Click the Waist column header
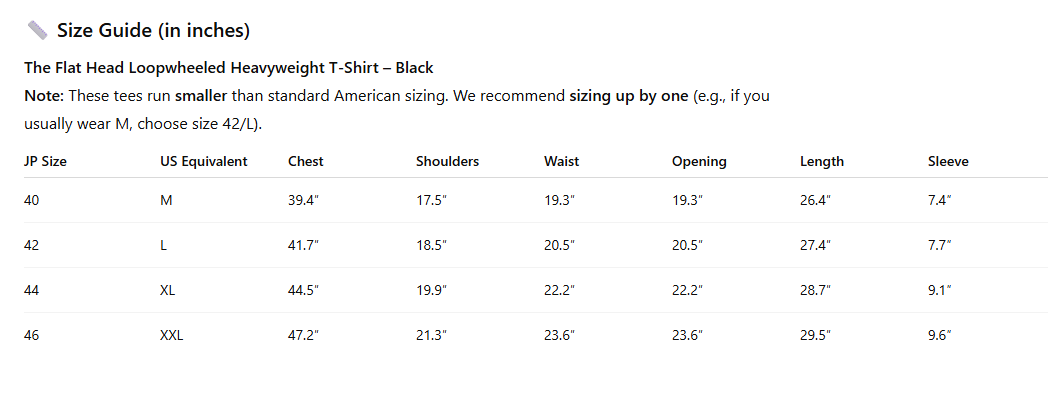Image resolution: width=1060 pixels, height=402 pixels. (561, 161)
